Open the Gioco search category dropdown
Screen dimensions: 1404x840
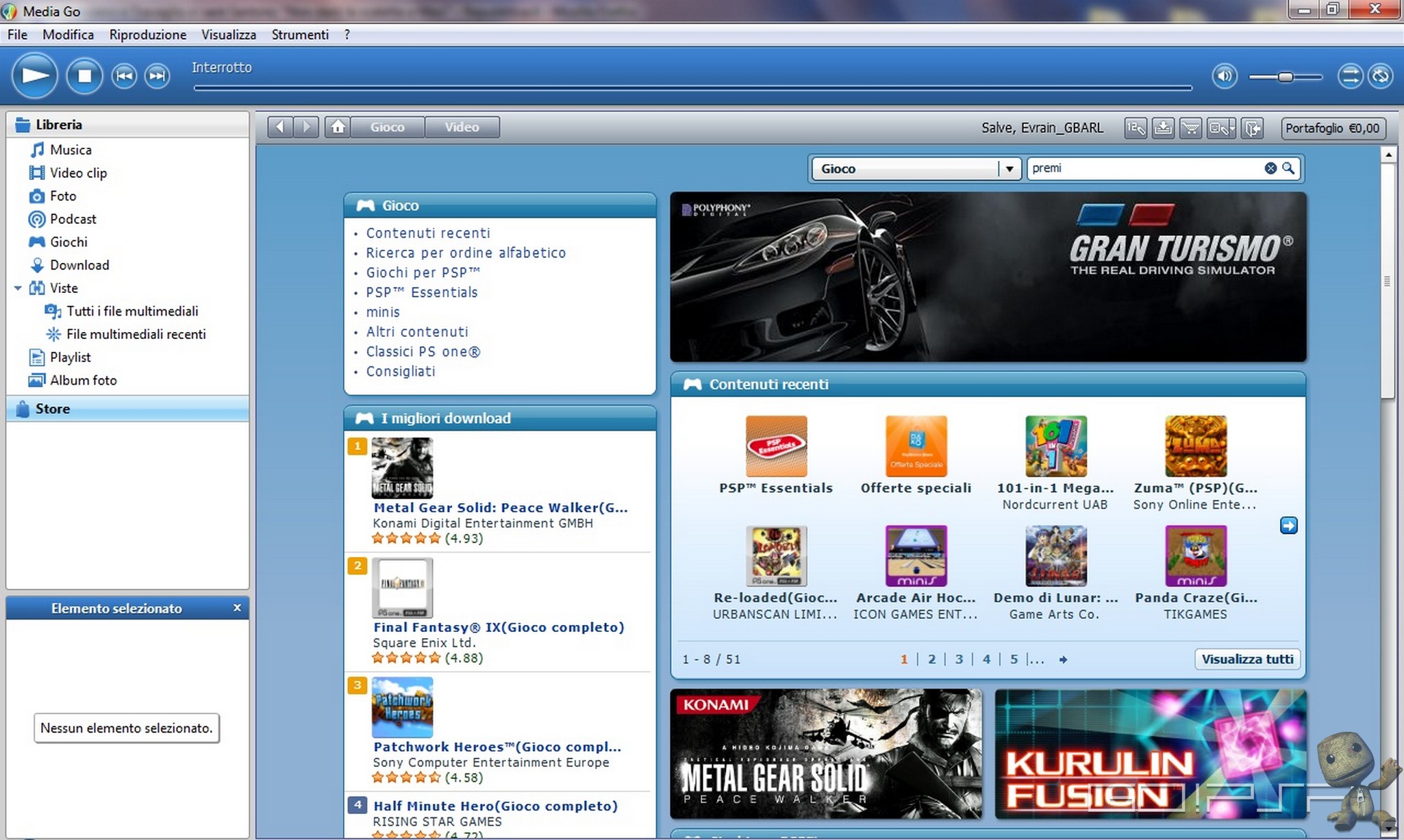pyautogui.click(x=915, y=168)
